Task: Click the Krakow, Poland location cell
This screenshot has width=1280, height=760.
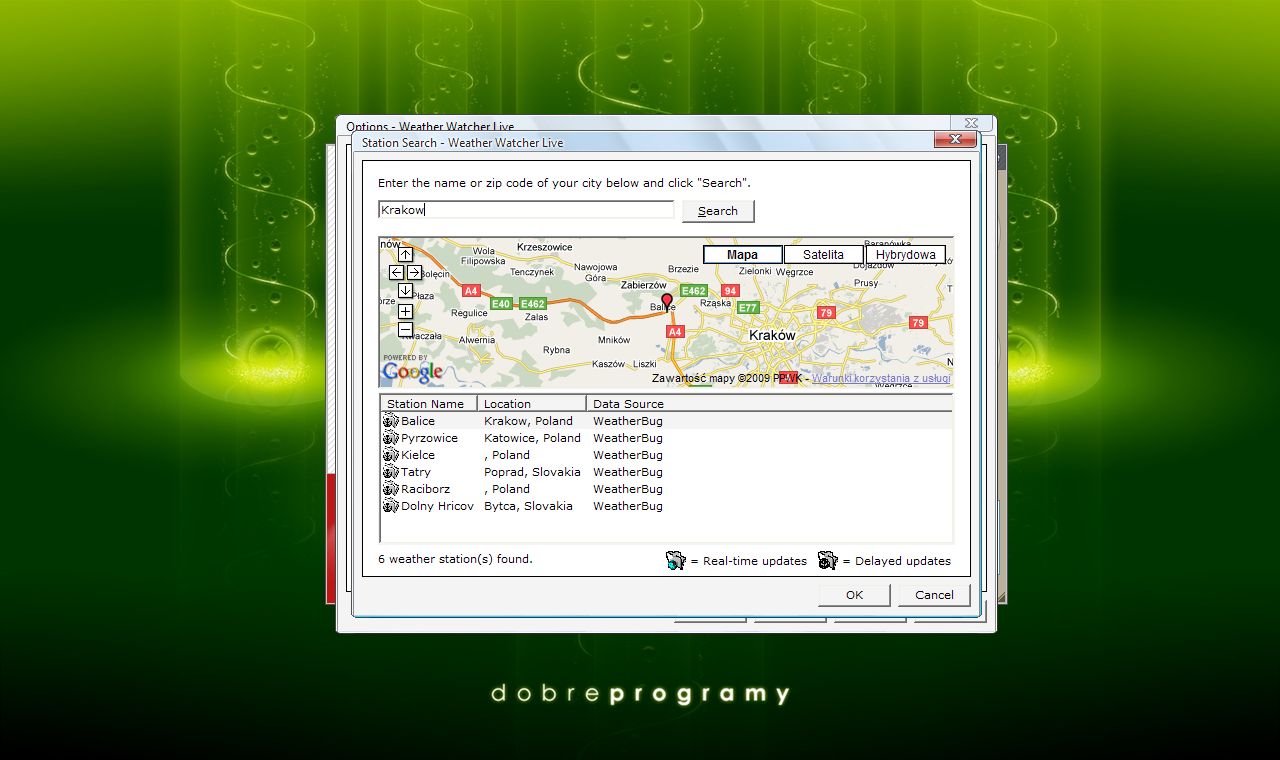Action: pos(529,421)
